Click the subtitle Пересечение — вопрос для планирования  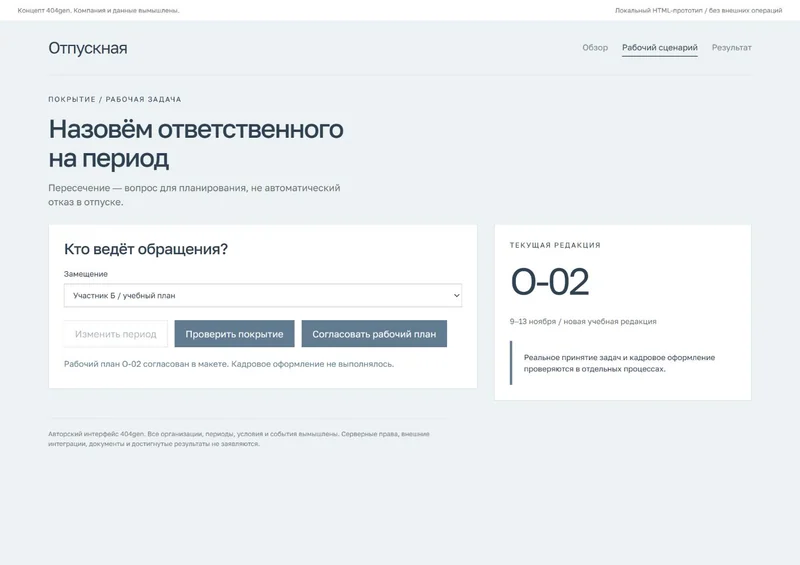pyautogui.click(x=194, y=194)
